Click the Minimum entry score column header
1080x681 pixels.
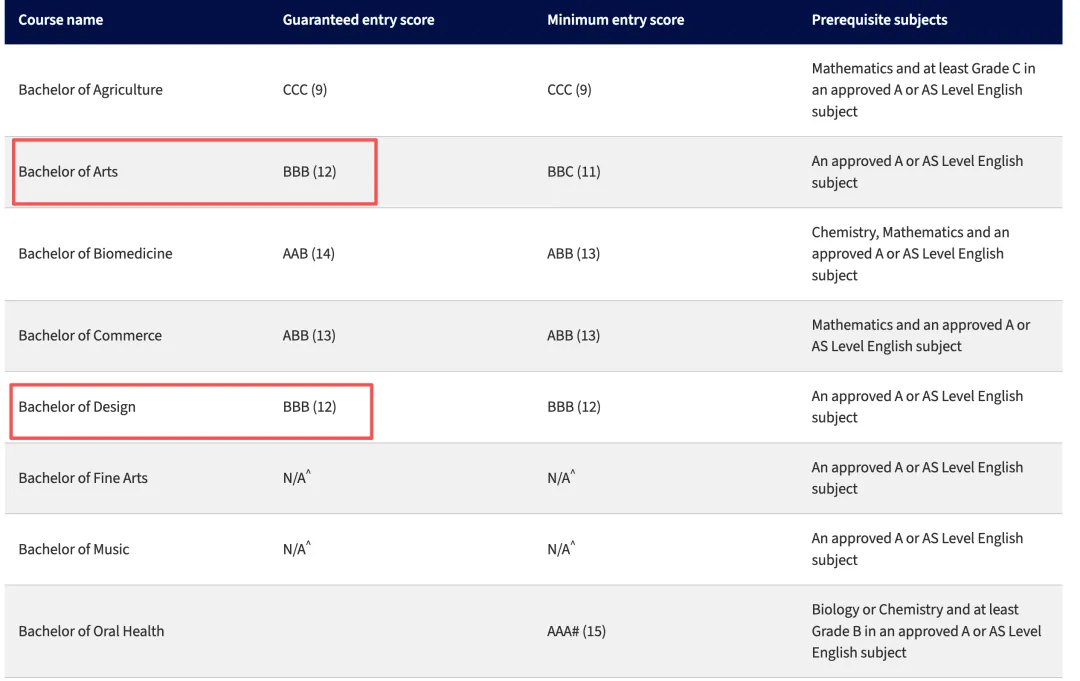point(615,20)
